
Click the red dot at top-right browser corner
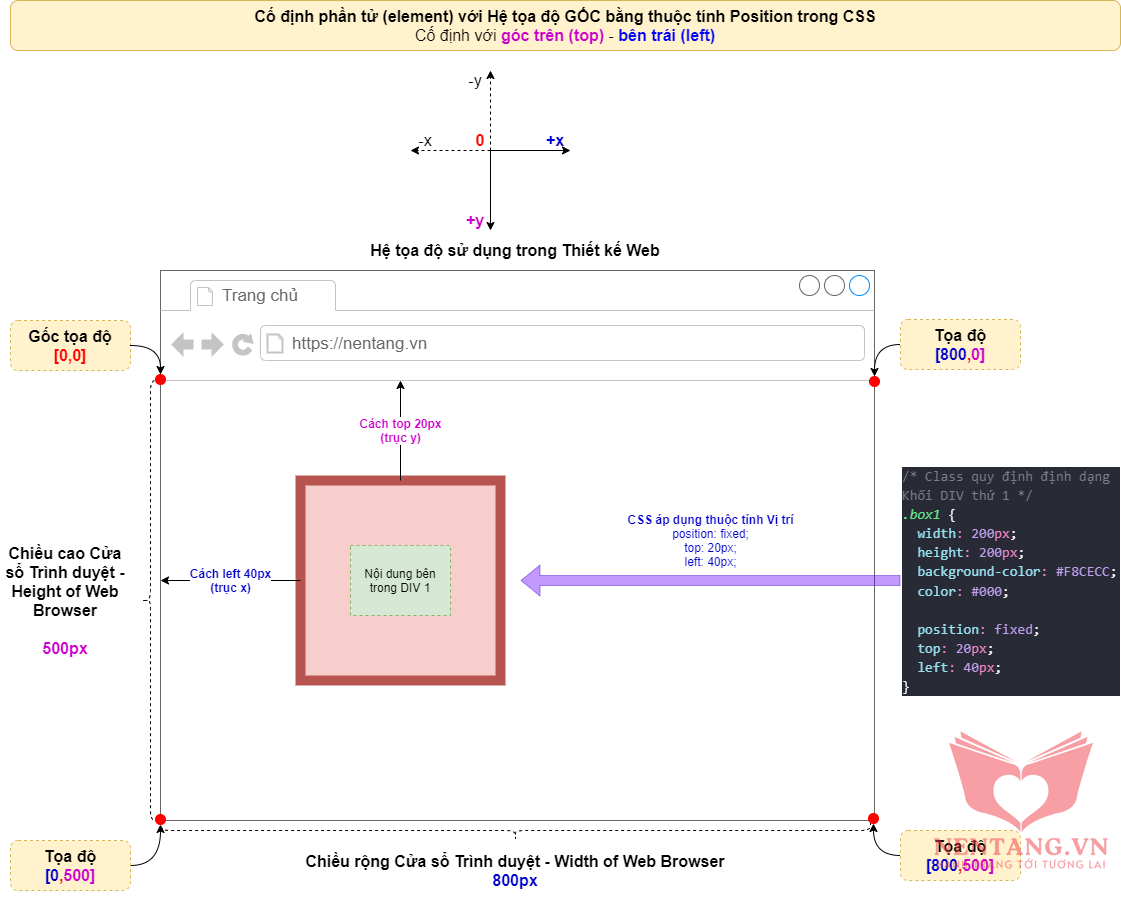(x=874, y=382)
